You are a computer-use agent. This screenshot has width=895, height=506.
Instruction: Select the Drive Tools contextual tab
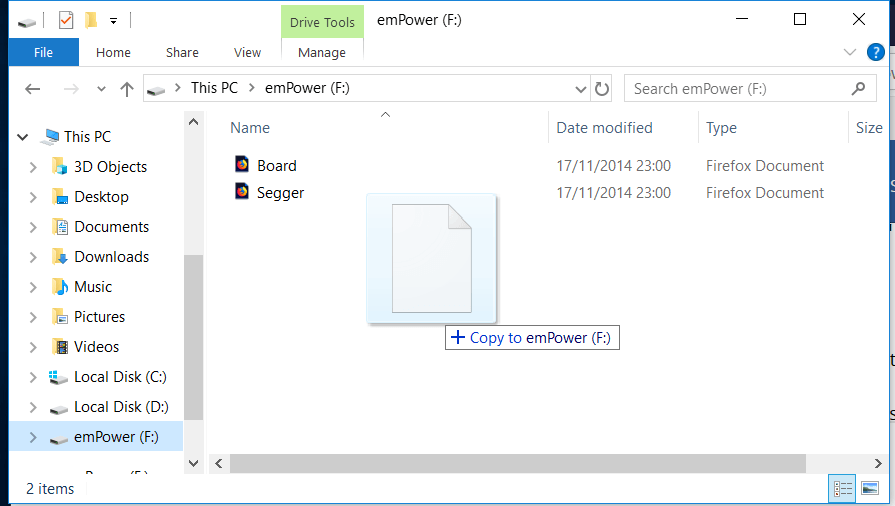tap(322, 22)
